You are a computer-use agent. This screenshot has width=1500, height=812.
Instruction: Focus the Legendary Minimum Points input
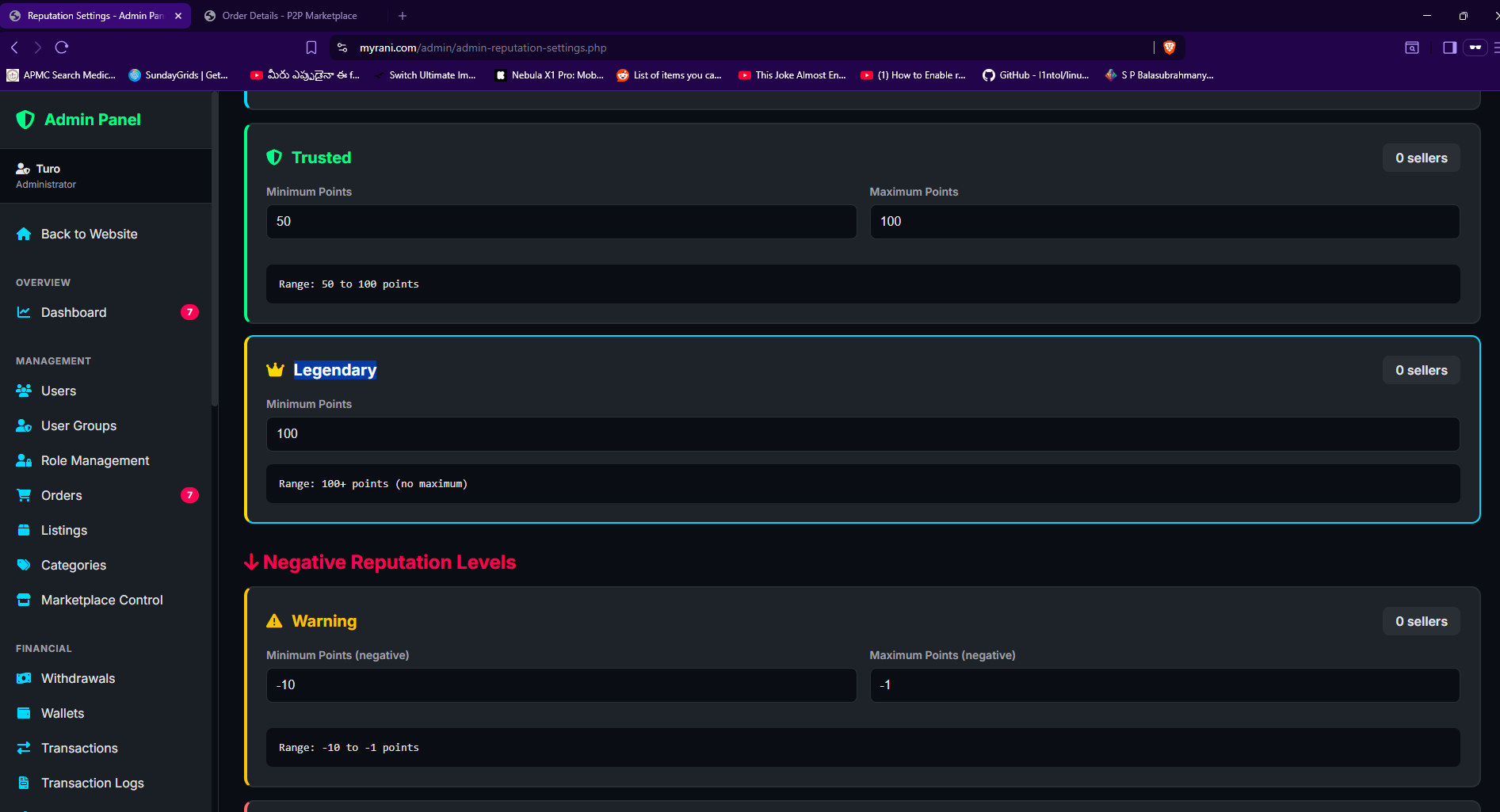pyautogui.click(x=862, y=434)
